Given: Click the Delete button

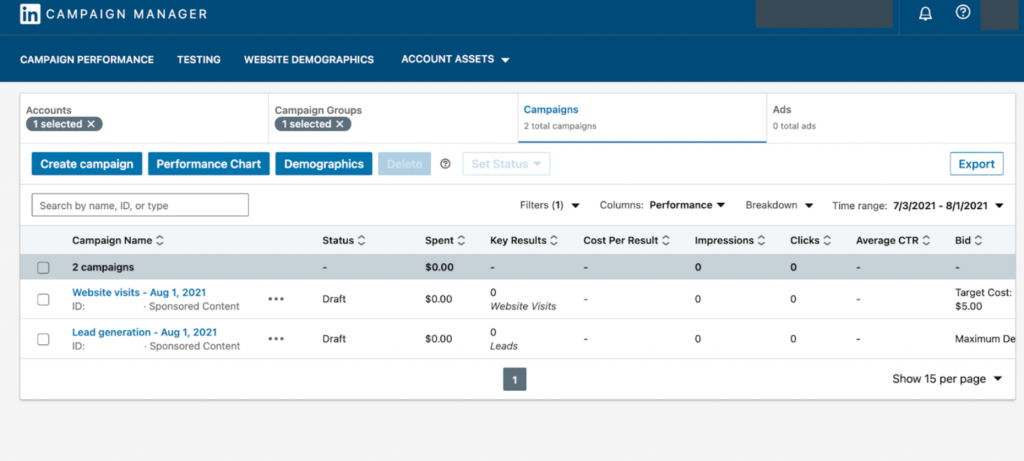Looking at the screenshot, I should [x=404, y=164].
